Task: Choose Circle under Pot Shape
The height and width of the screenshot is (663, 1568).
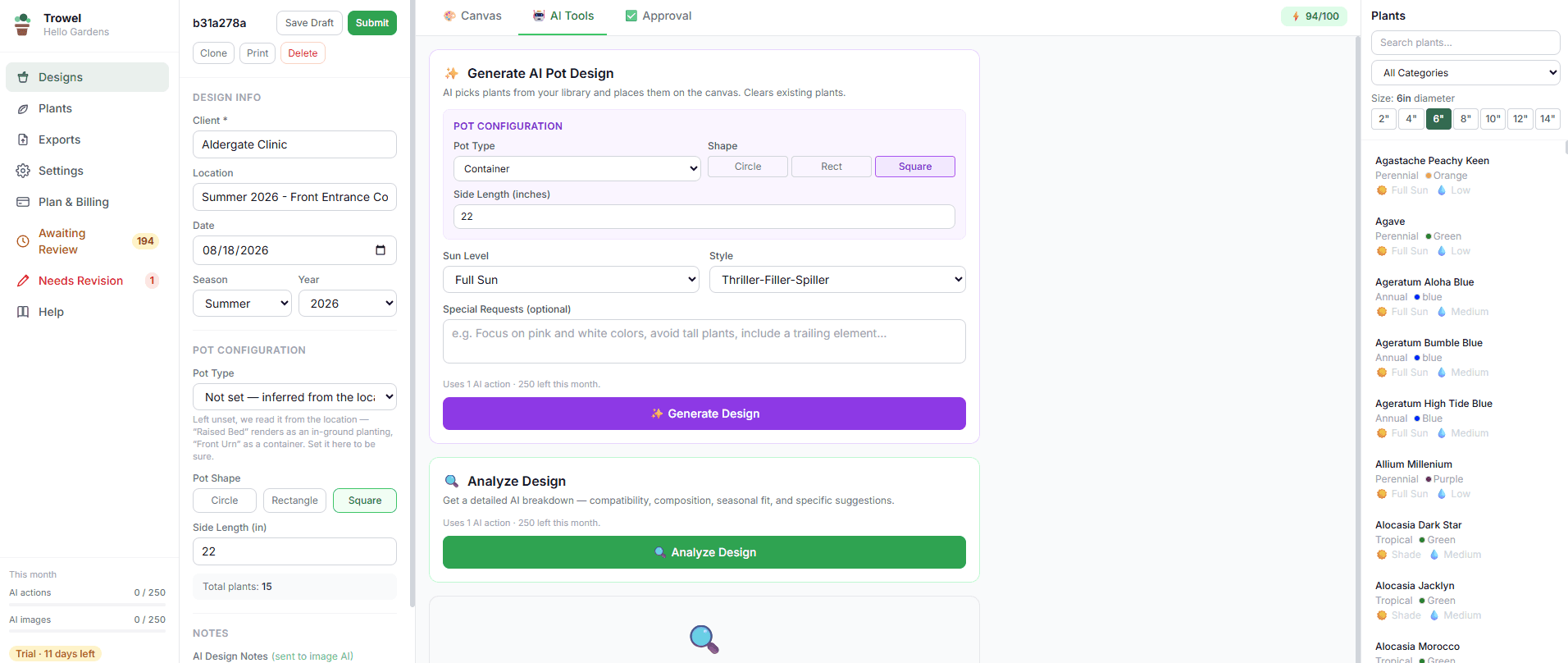Action: (225, 501)
